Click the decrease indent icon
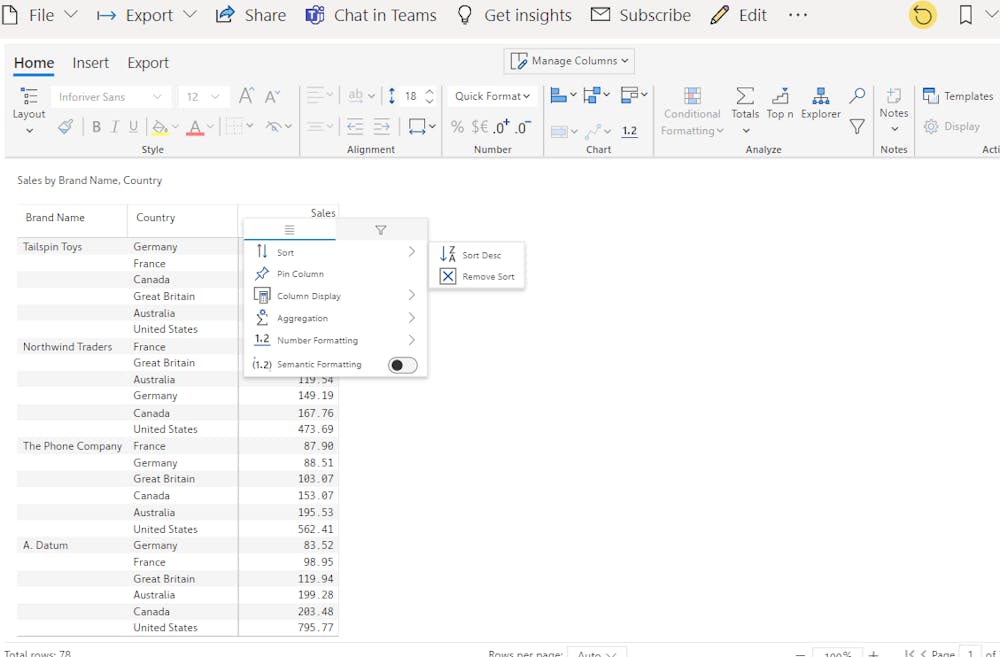The width and height of the screenshot is (1000, 657). click(x=355, y=126)
